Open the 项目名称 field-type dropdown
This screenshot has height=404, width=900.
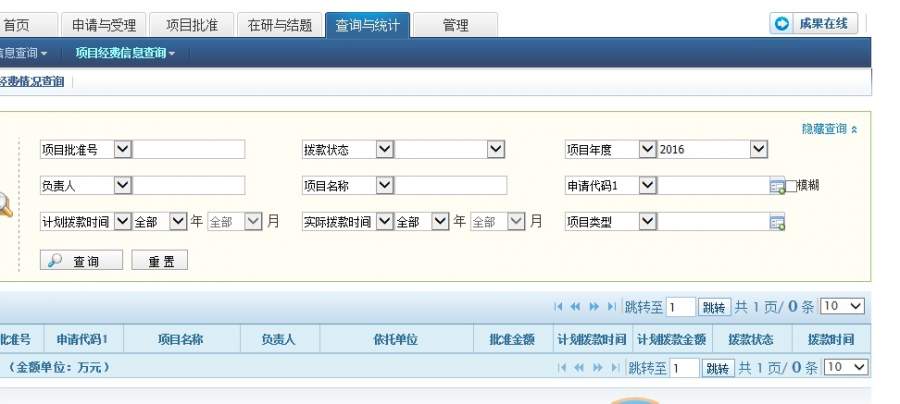tap(385, 185)
